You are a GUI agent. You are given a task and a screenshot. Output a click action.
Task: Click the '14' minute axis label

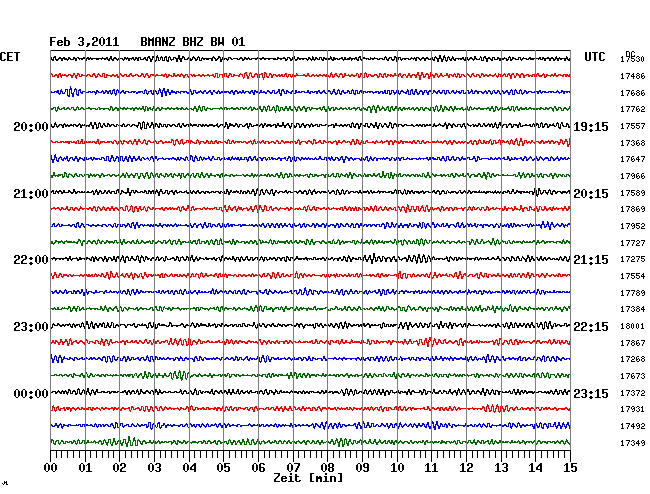click(x=536, y=468)
